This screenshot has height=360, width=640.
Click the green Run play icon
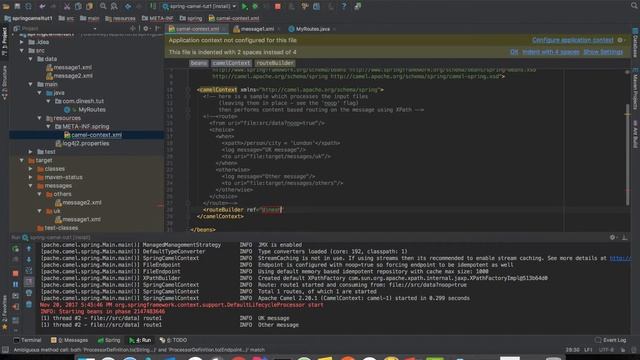244,6
